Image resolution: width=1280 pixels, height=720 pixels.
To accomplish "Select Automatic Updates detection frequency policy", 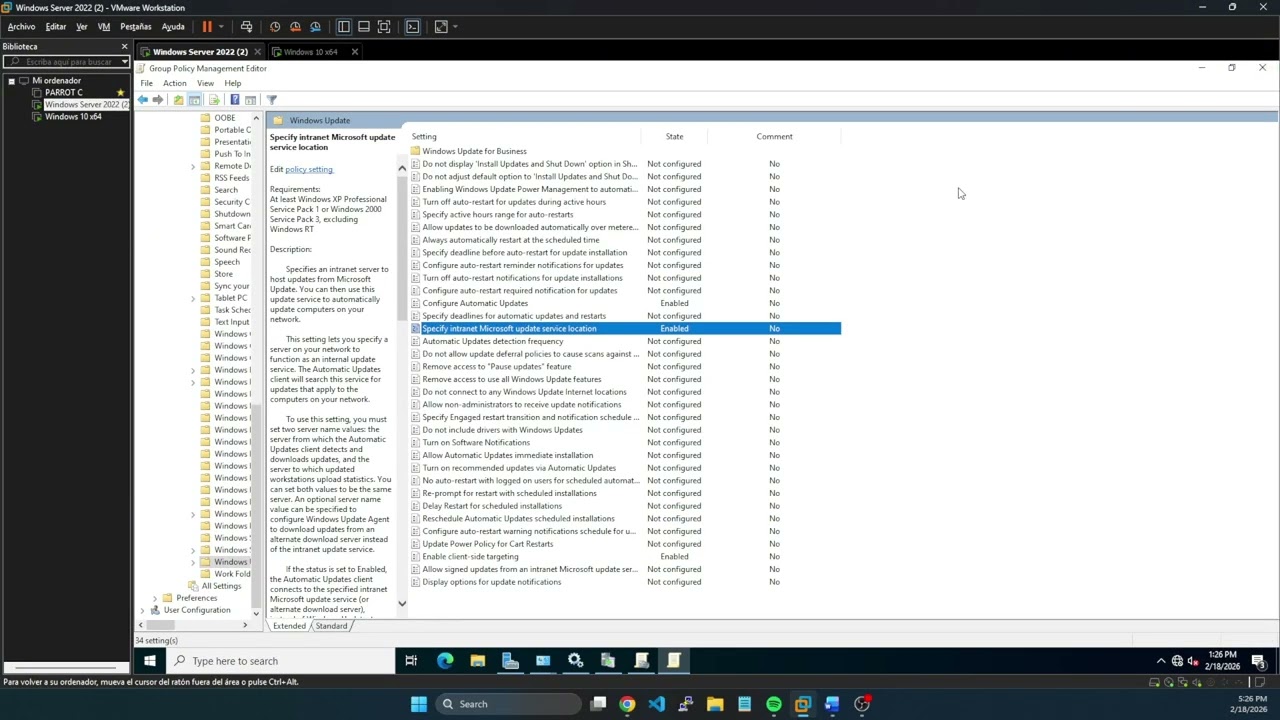I will click(493, 341).
